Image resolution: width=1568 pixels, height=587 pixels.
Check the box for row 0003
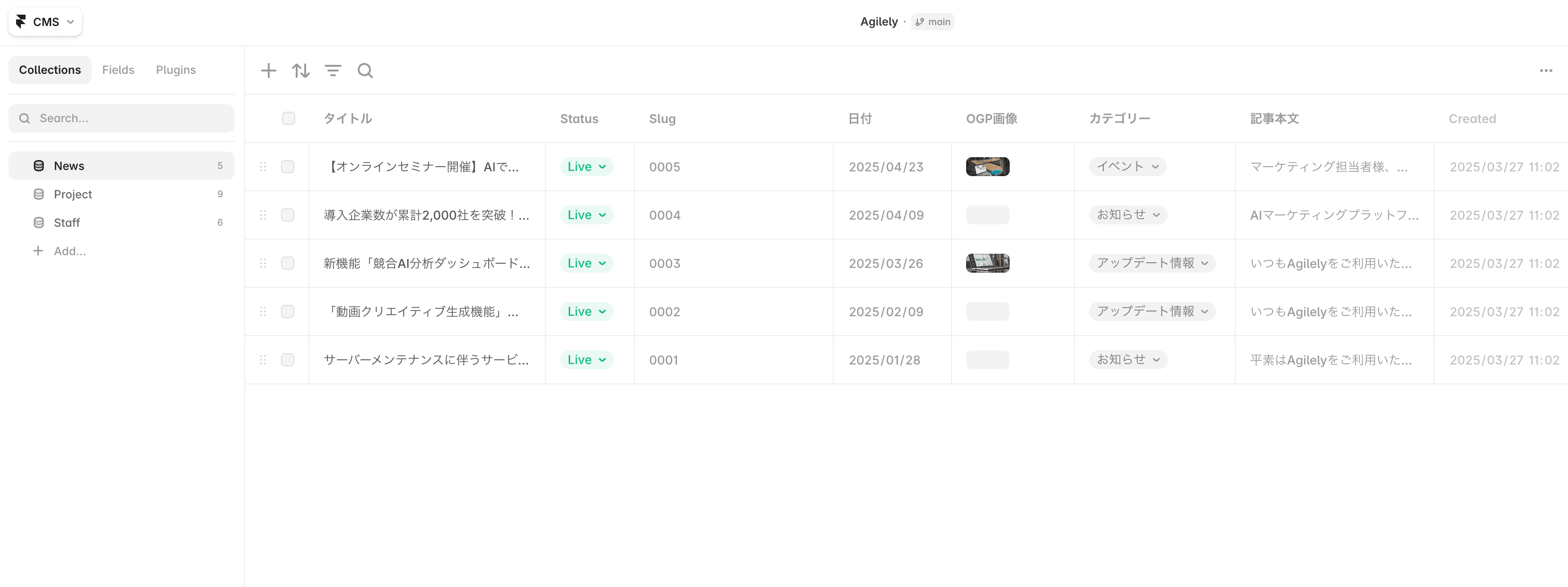point(288,263)
